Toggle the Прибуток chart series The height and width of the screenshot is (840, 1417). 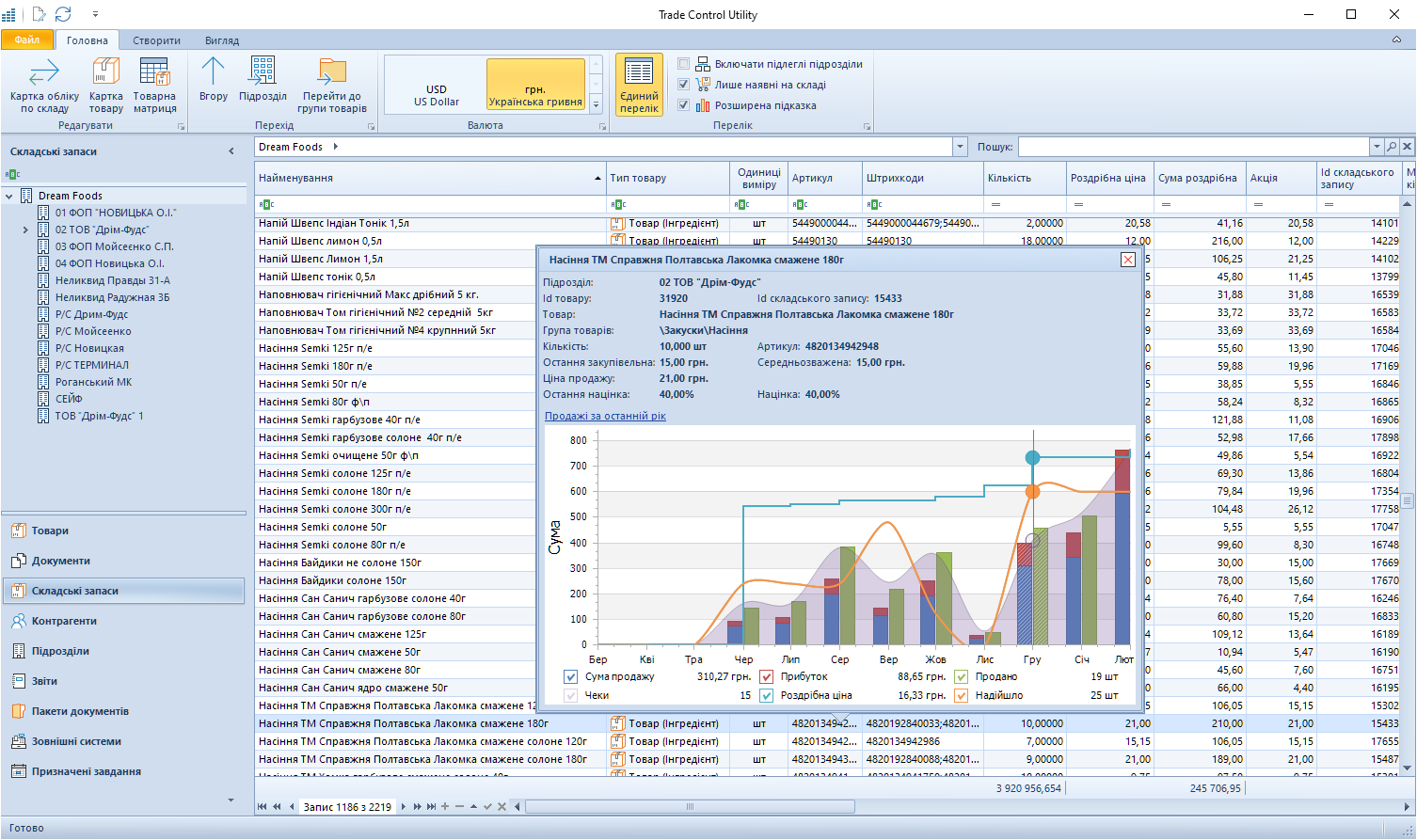pyautogui.click(x=766, y=676)
